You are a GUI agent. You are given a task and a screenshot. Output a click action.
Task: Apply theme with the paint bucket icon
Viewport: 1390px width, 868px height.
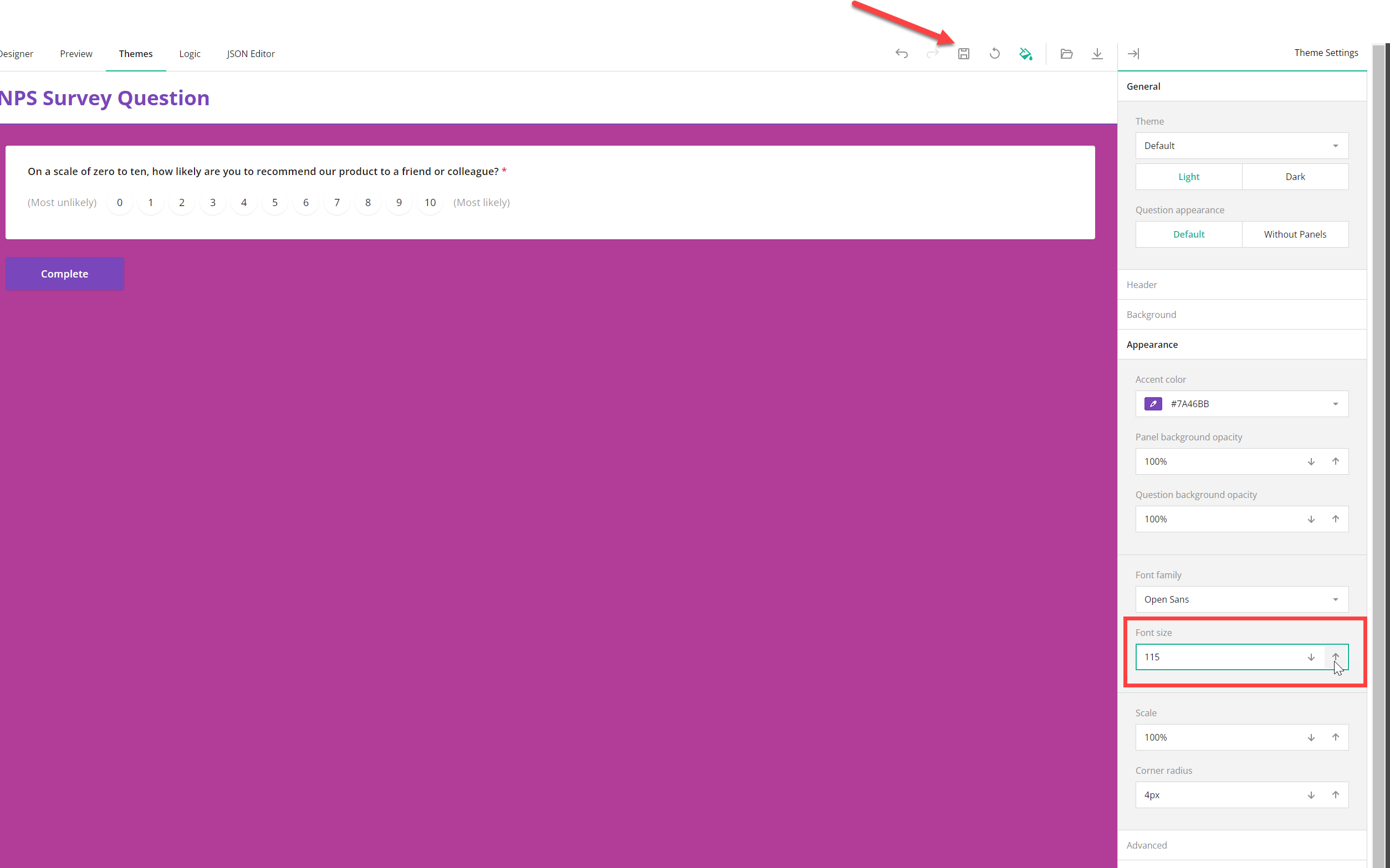pos(1026,53)
